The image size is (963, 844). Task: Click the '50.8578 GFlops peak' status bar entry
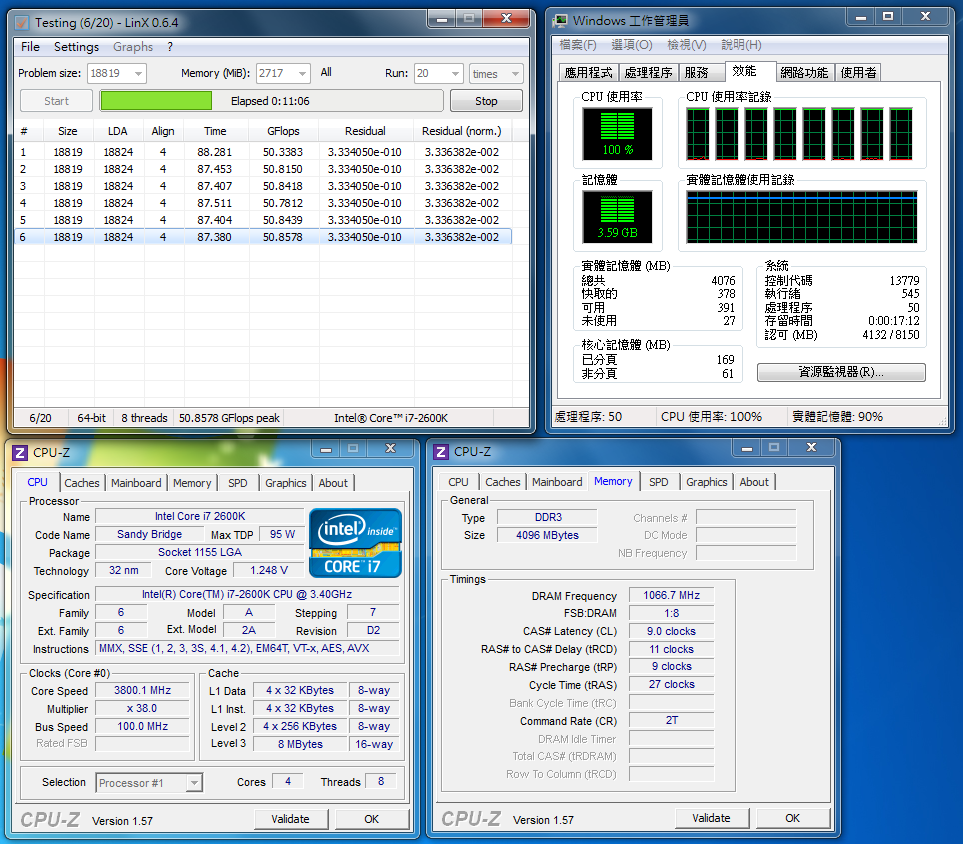coord(229,418)
